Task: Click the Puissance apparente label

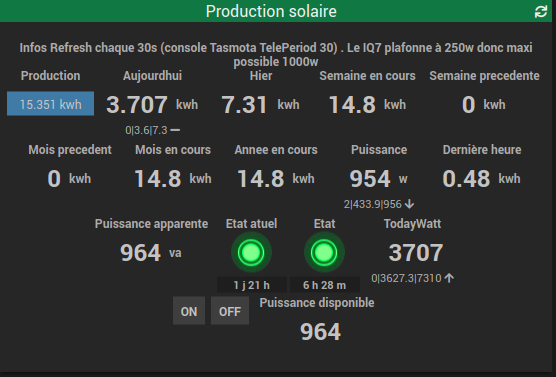Action: point(151,223)
